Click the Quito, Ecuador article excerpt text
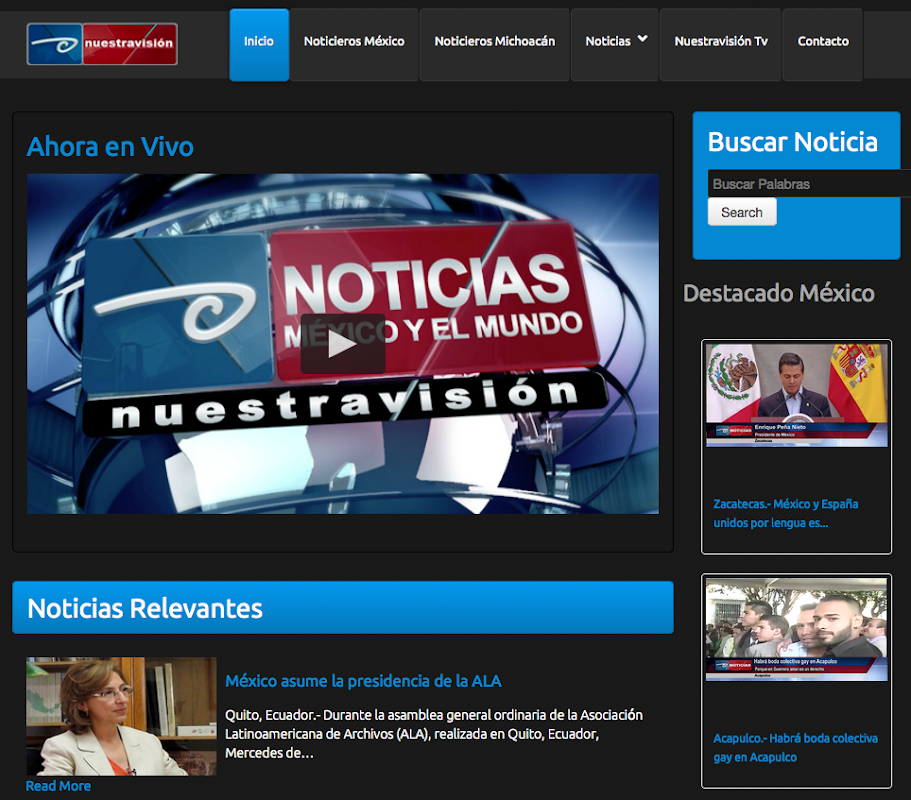This screenshot has width=911, height=800. tap(434, 734)
